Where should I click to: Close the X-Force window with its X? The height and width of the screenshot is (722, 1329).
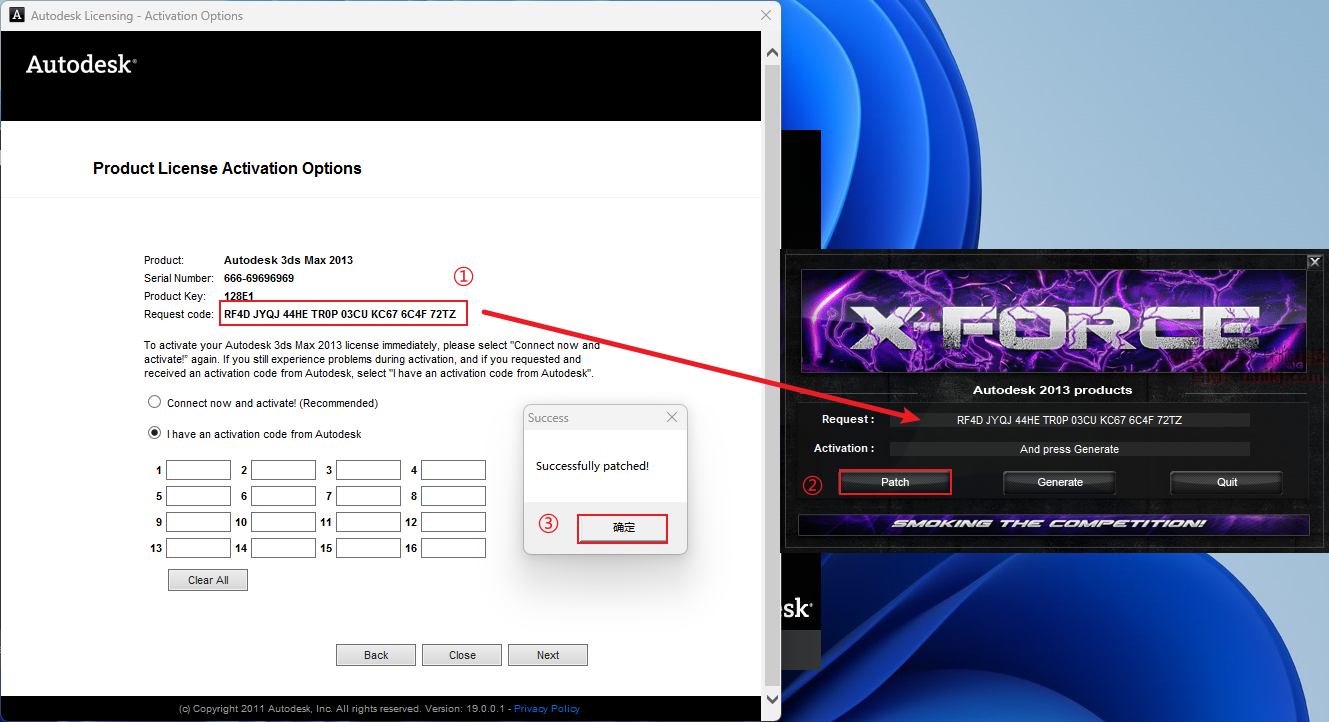[1314, 262]
